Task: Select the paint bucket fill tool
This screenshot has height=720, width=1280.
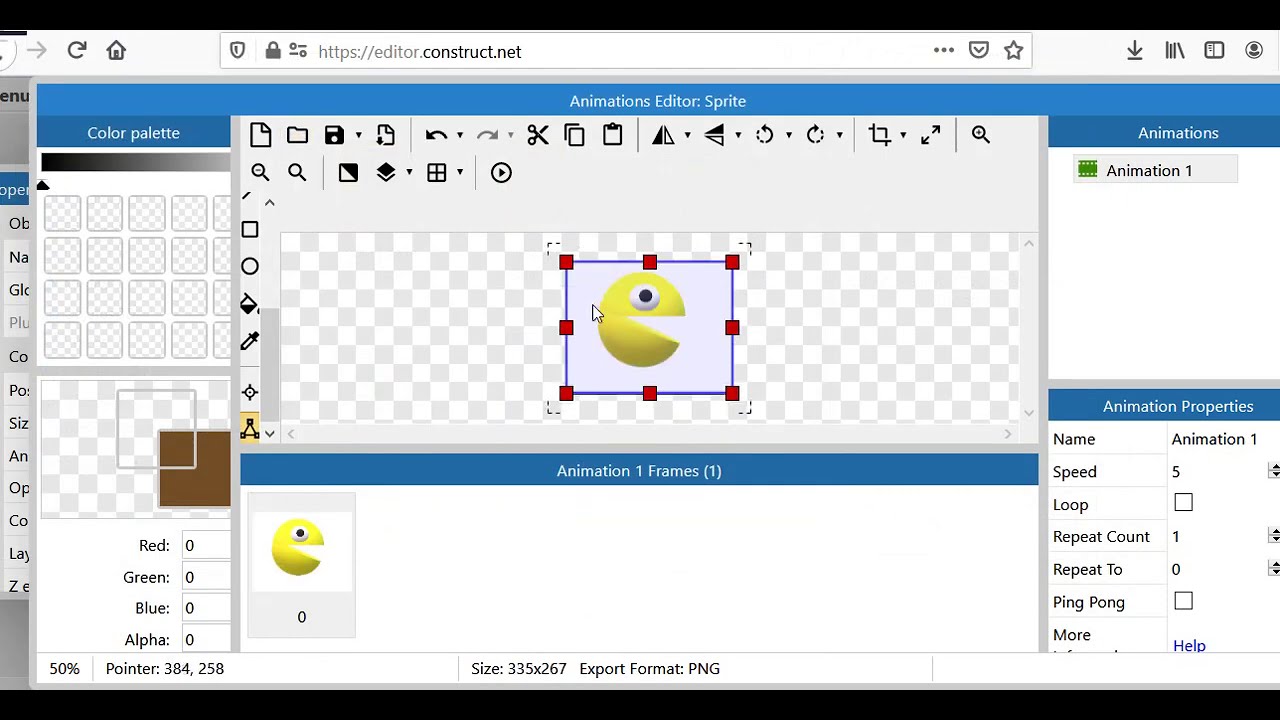Action: pos(250,304)
